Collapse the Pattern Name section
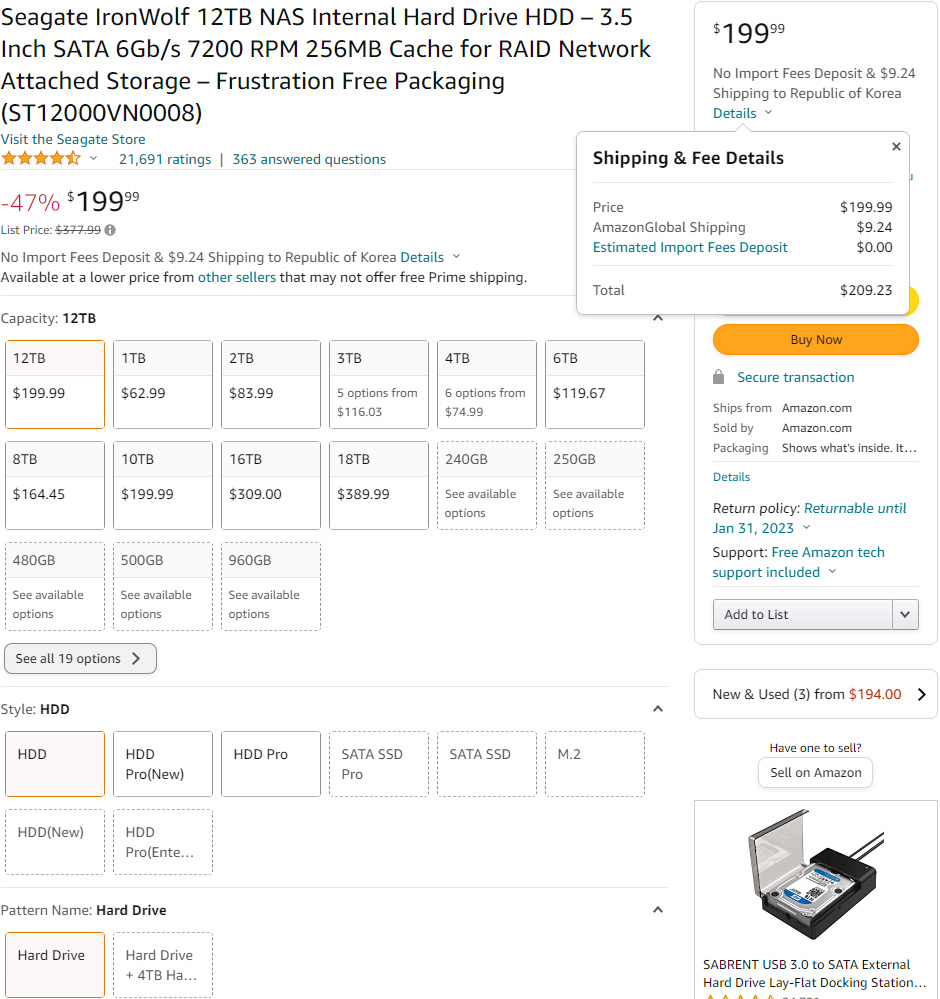Screen dimensions: 940x999 click(658, 910)
